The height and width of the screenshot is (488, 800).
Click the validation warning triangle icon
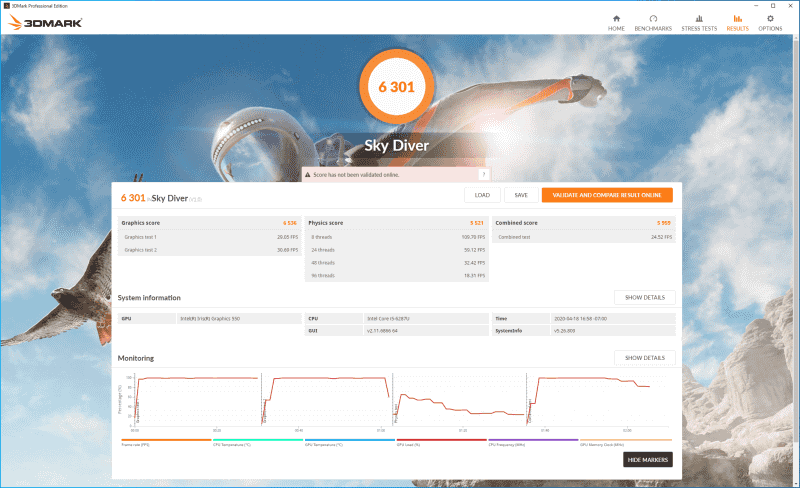tap(308, 175)
